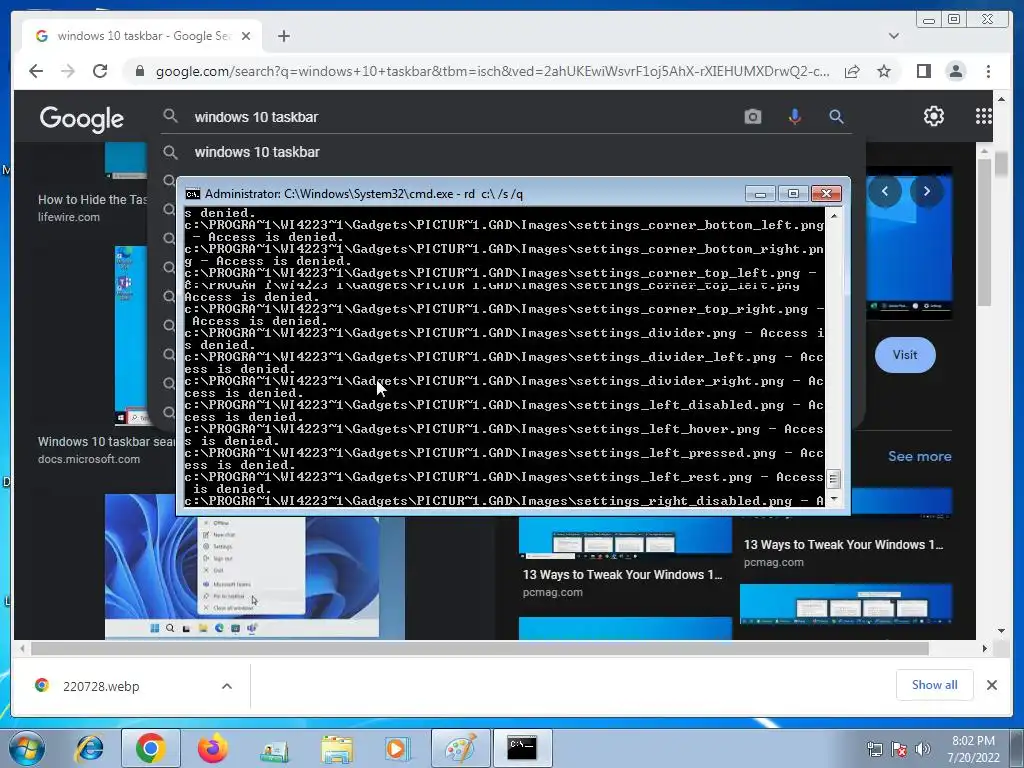
Task: Click the cmd scrollbar up arrow
Action: click(x=834, y=216)
